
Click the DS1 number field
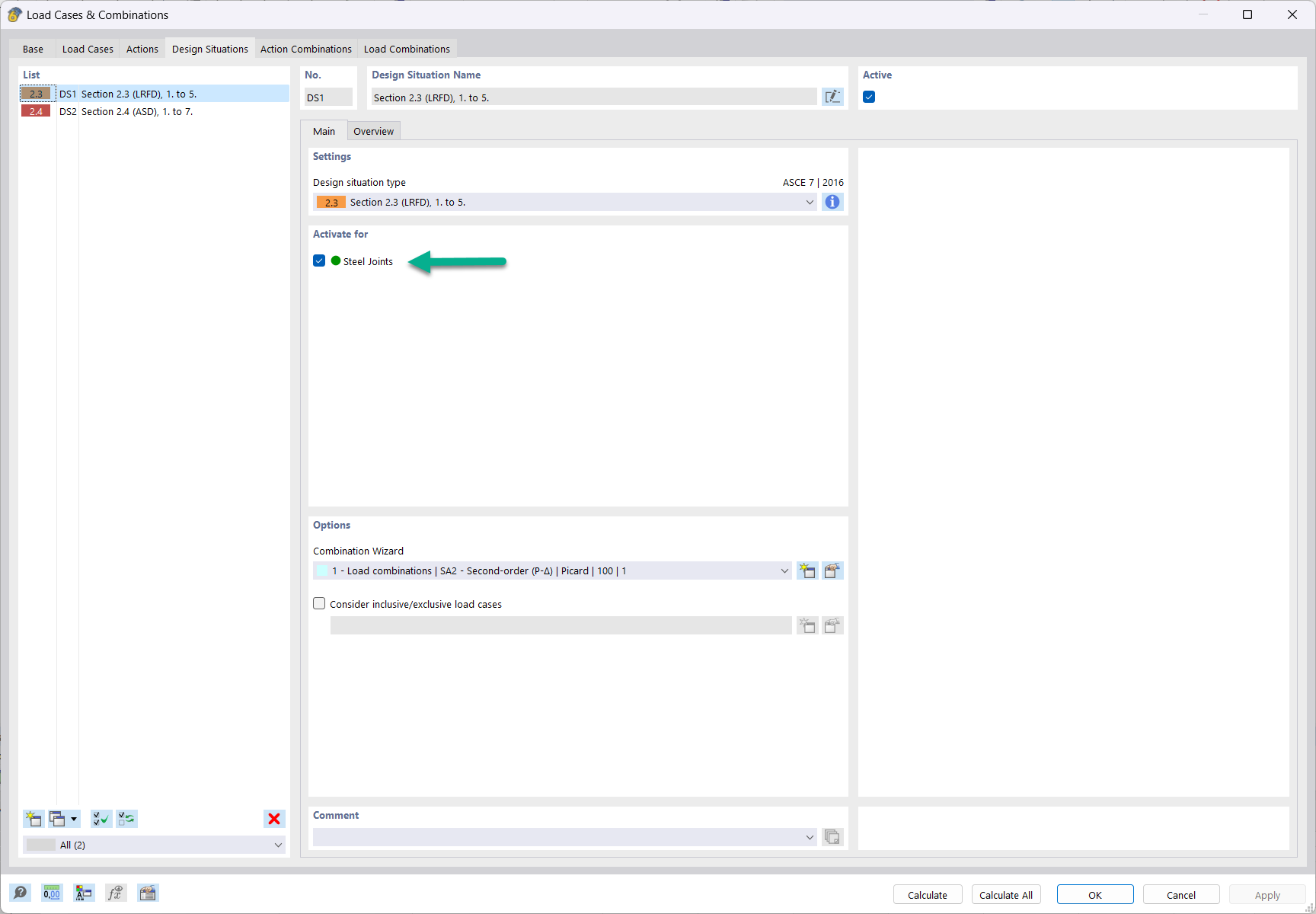pos(328,97)
